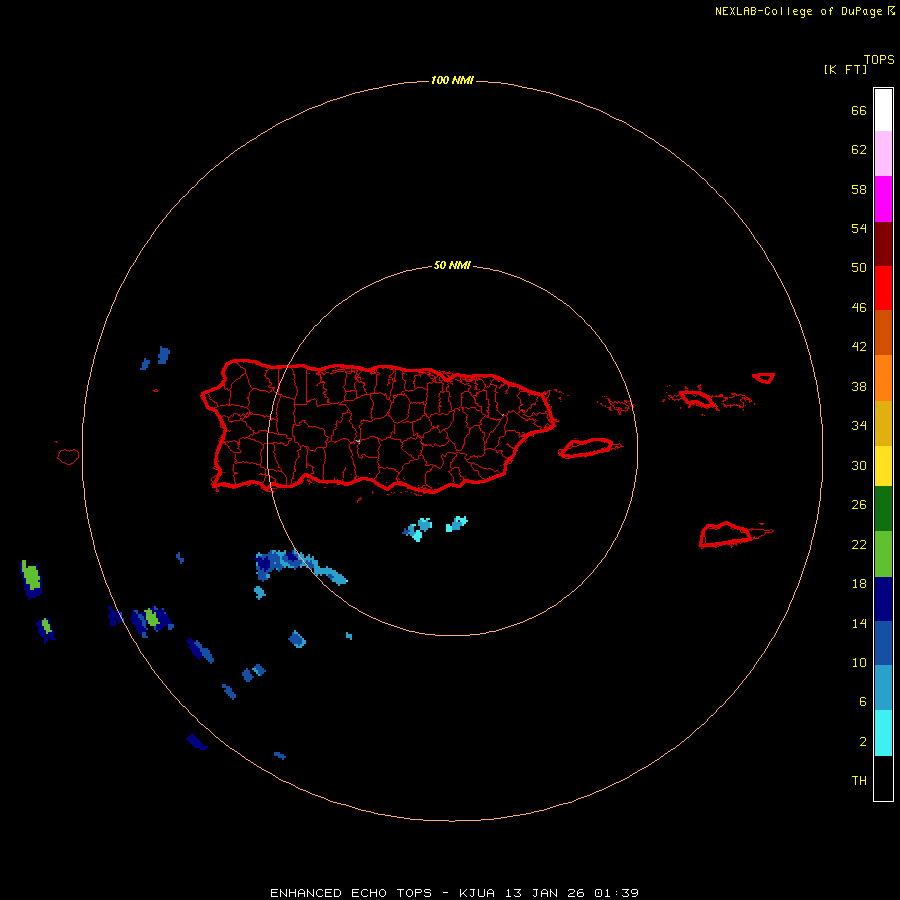Click the legend value '50'

coord(859,268)
